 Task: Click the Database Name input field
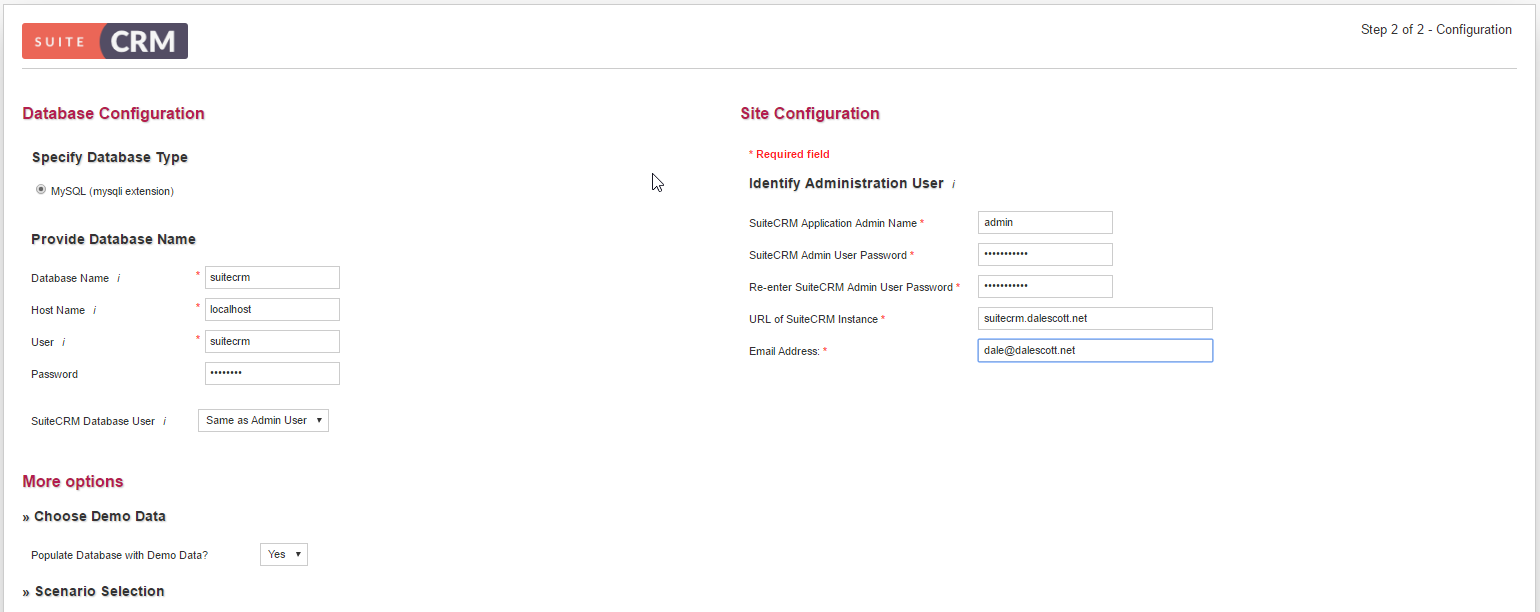pyautogui.click(x=272, y=277)
